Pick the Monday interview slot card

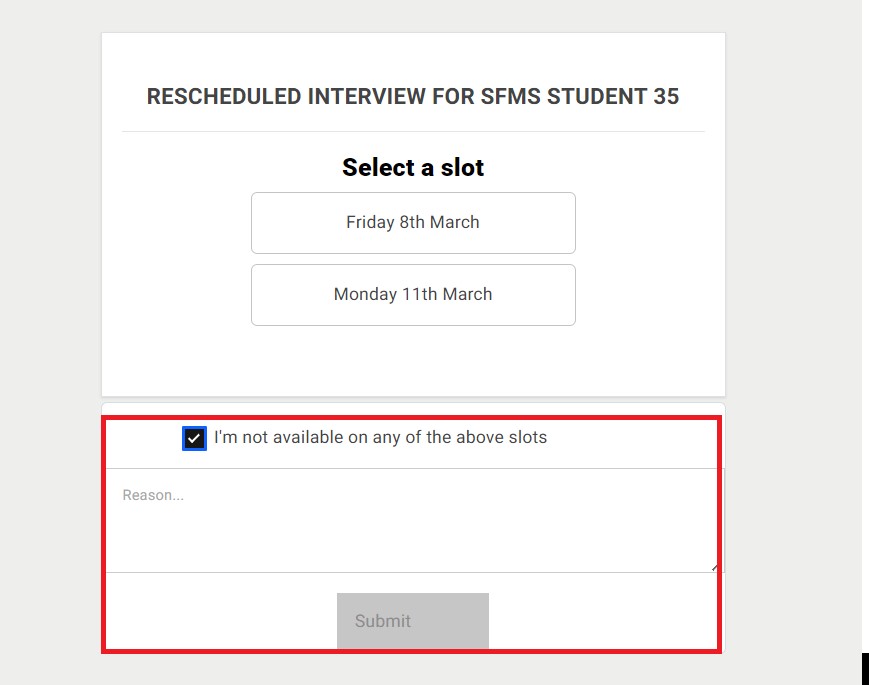coord(412,294)
